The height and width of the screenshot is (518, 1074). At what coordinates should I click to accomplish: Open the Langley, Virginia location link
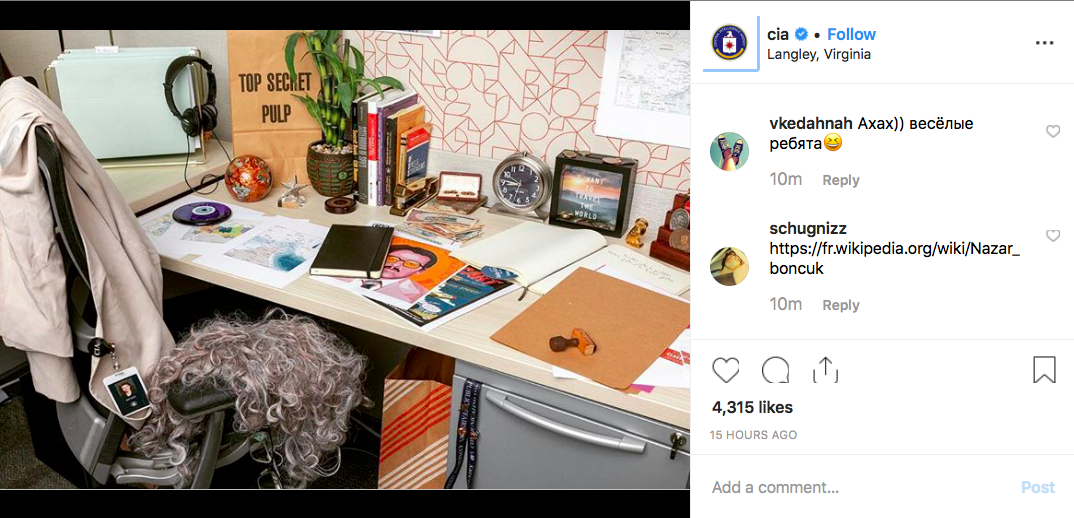819,55
